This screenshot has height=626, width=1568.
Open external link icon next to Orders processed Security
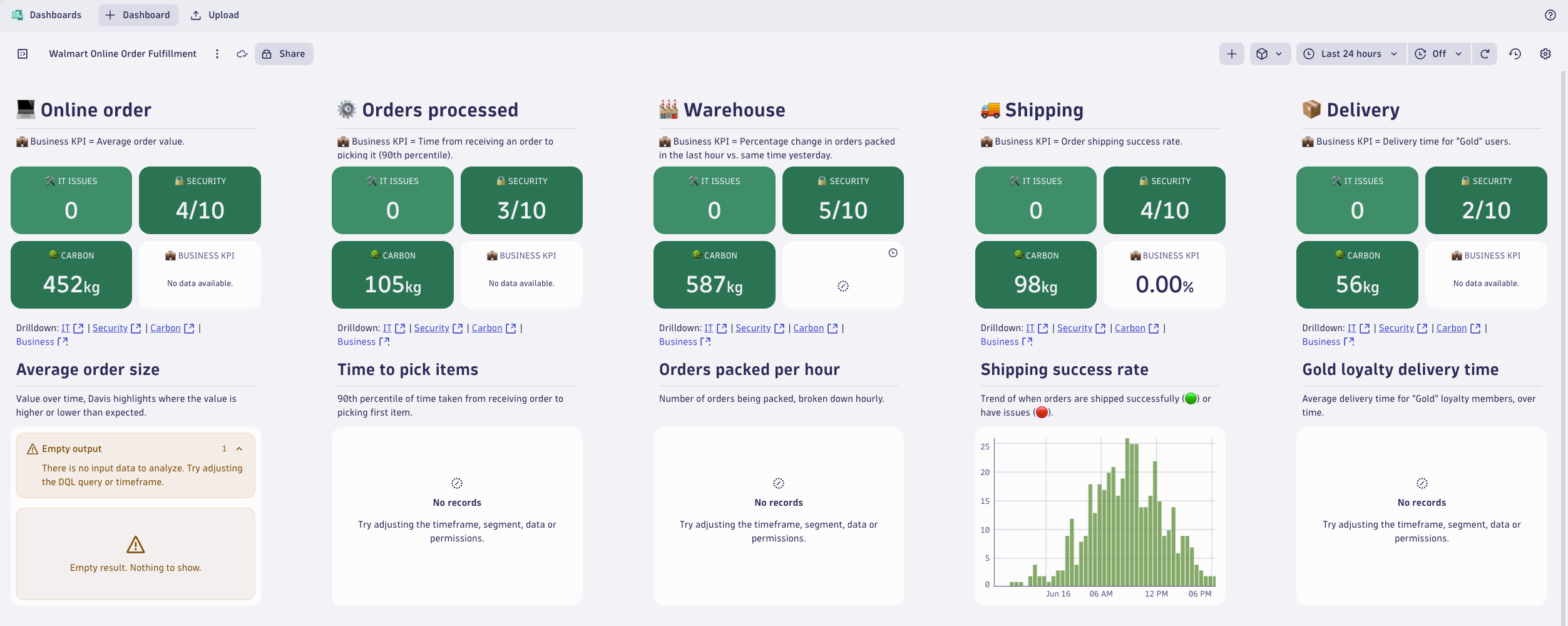click(x=458, y=328)
